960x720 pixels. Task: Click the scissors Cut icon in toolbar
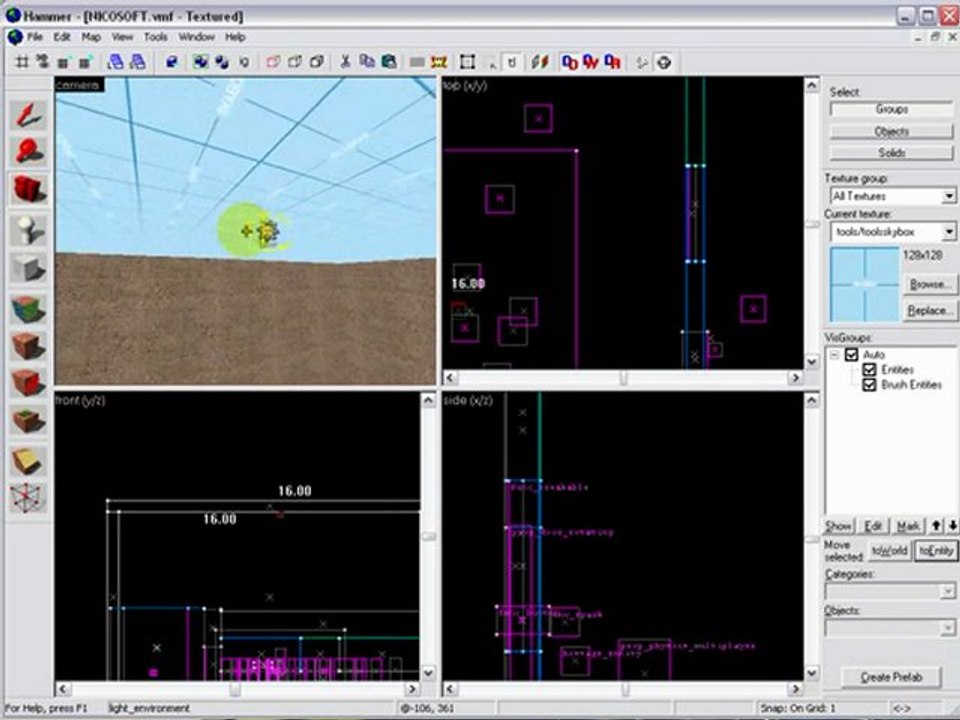point(345,62)
